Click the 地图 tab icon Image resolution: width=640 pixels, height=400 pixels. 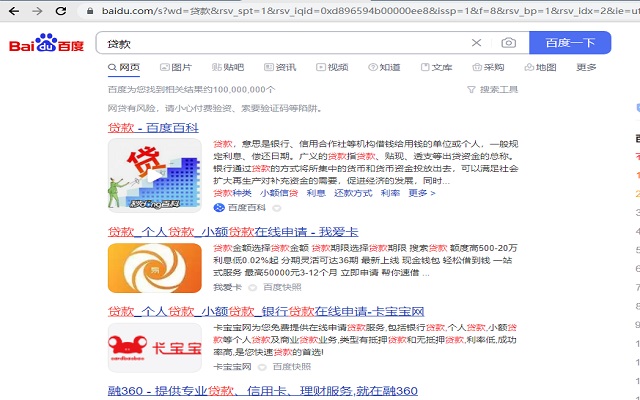(529, 67)
